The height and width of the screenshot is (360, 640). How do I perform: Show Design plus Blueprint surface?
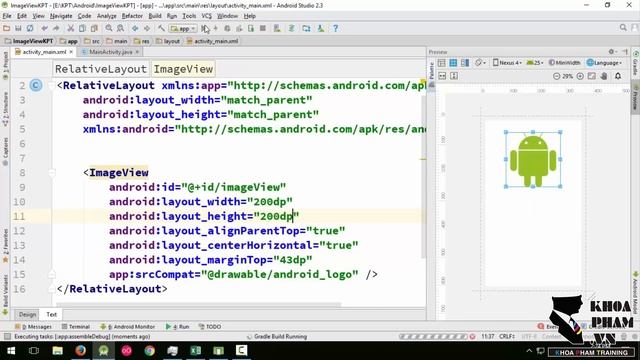[x=465, y=63]
